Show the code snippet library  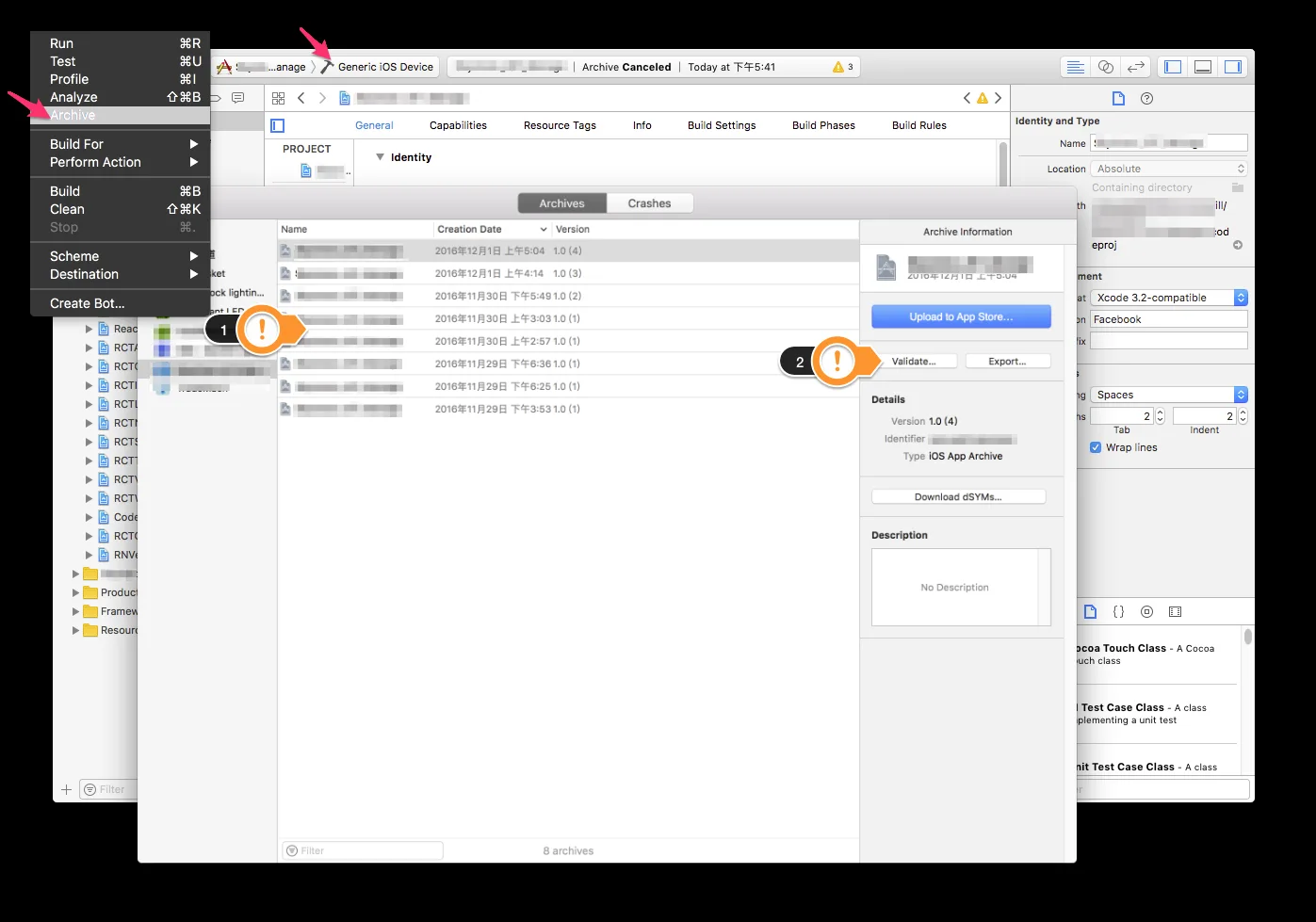(1118, 611)
